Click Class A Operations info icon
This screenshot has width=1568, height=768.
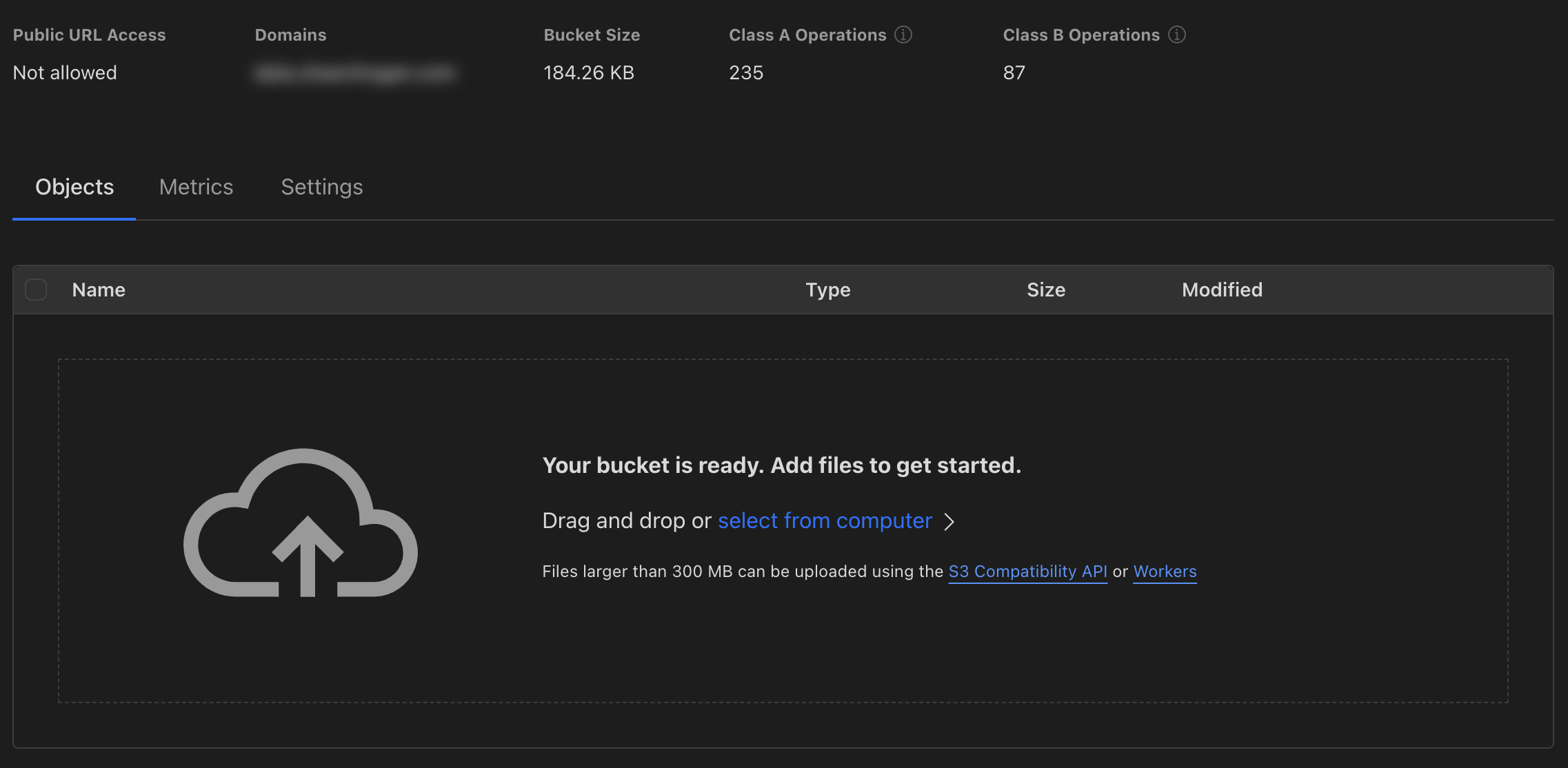click(x=903, y=34)
